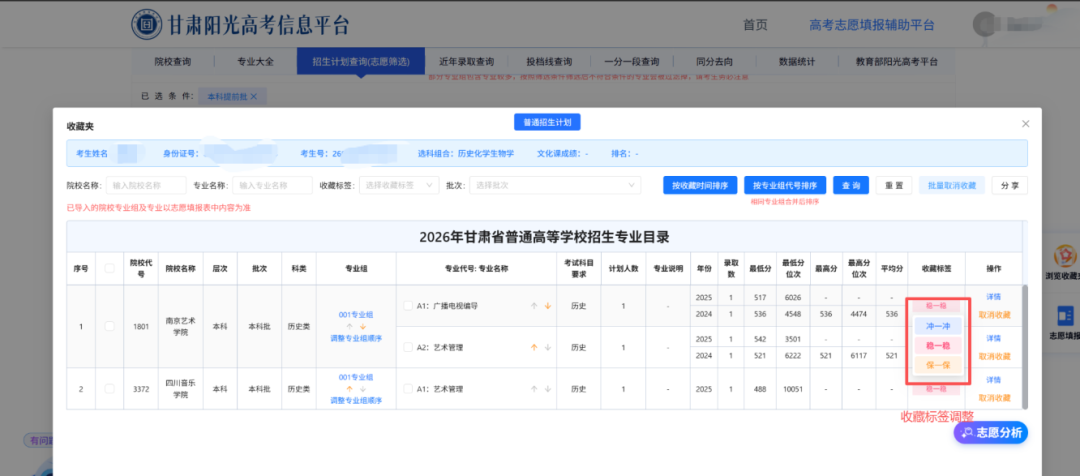Open the 教育部阳光高考平台 tab
This screenshot has width=1080, height=476.
[x=896, y=61]
